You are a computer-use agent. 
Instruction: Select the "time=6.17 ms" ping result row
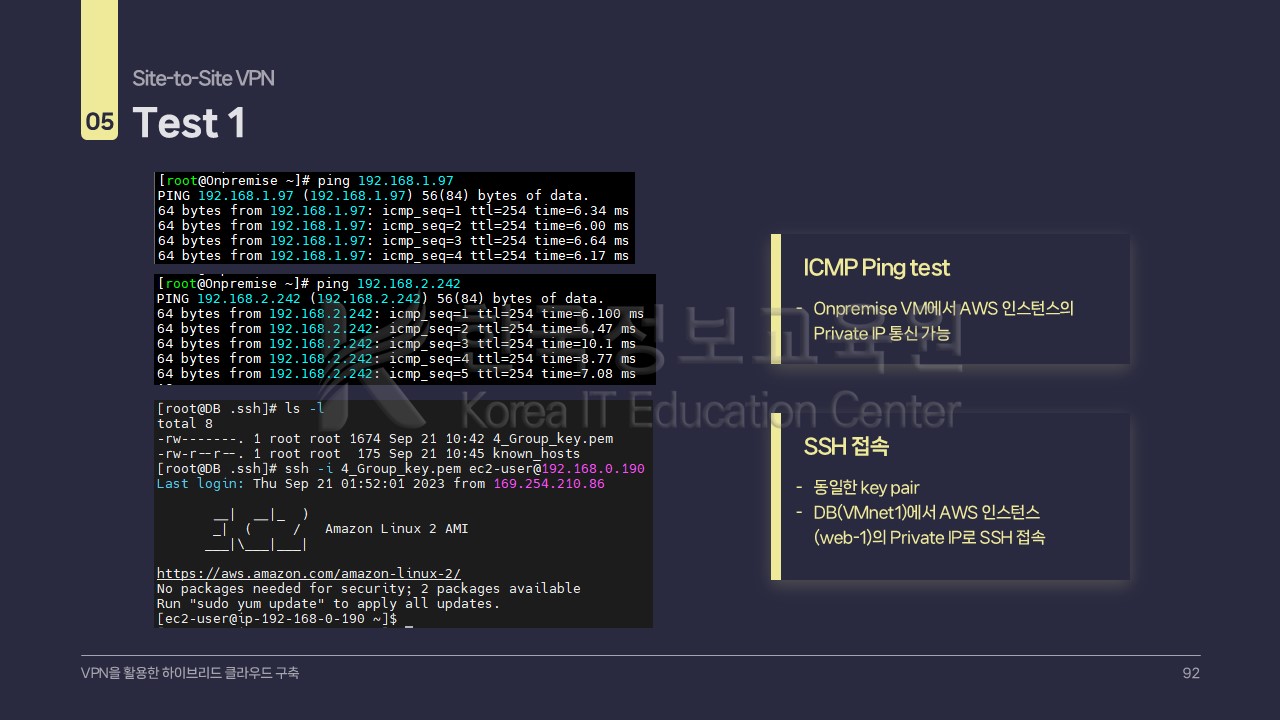[393, 256]
